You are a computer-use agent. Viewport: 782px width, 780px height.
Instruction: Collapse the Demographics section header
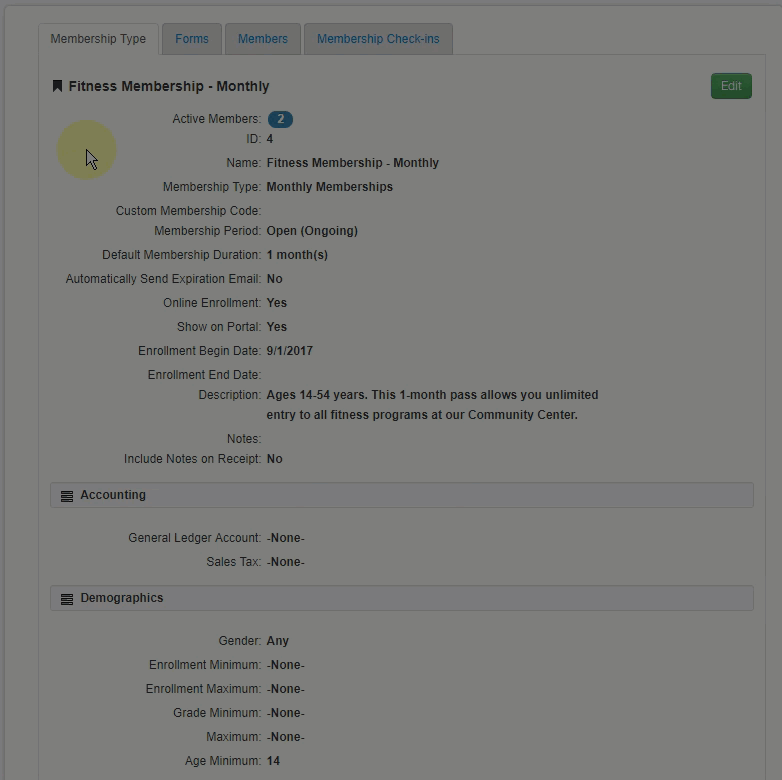click(x=401, y=598)
